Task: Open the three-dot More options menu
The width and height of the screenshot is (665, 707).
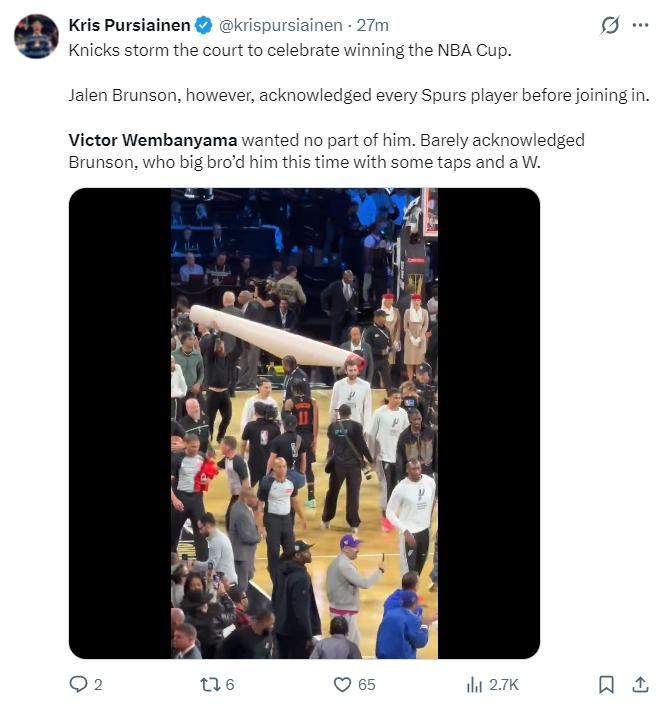Action: pos(640,26)
